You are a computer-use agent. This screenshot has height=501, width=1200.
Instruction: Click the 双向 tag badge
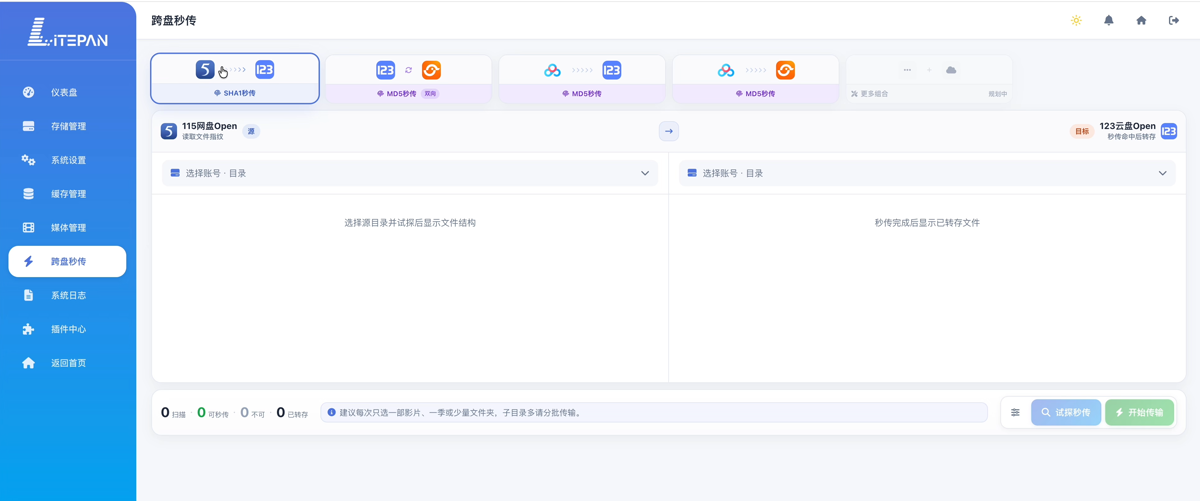(x=430, y=94)
